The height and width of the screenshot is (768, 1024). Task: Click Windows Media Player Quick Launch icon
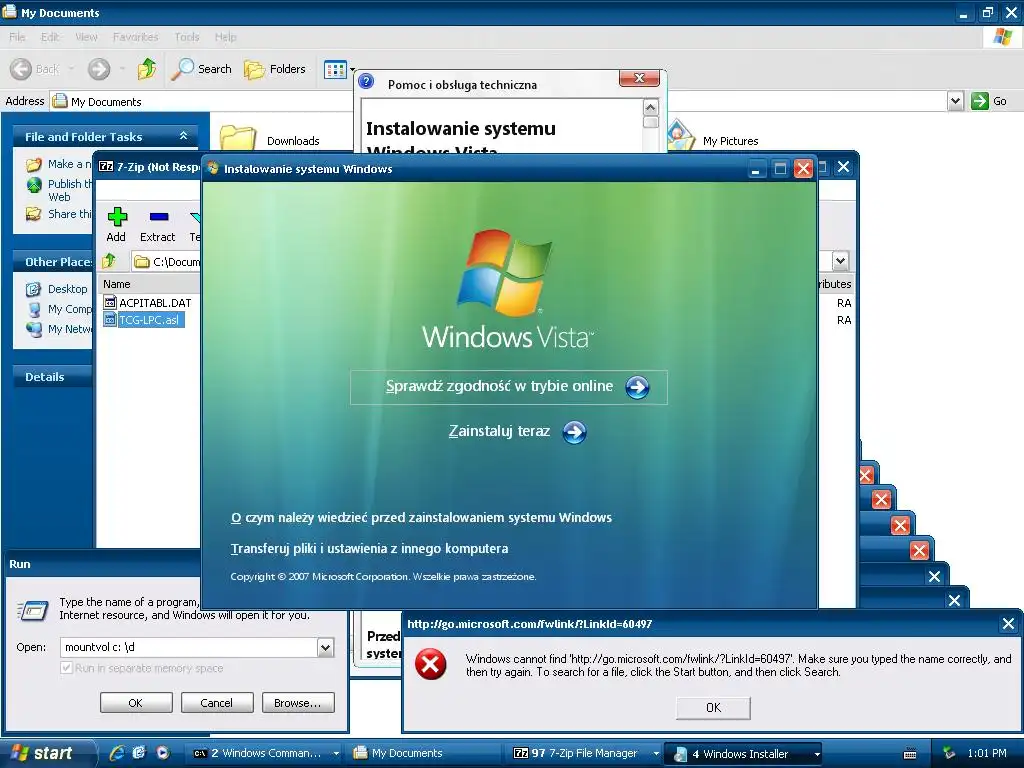[x=163, y=753]
